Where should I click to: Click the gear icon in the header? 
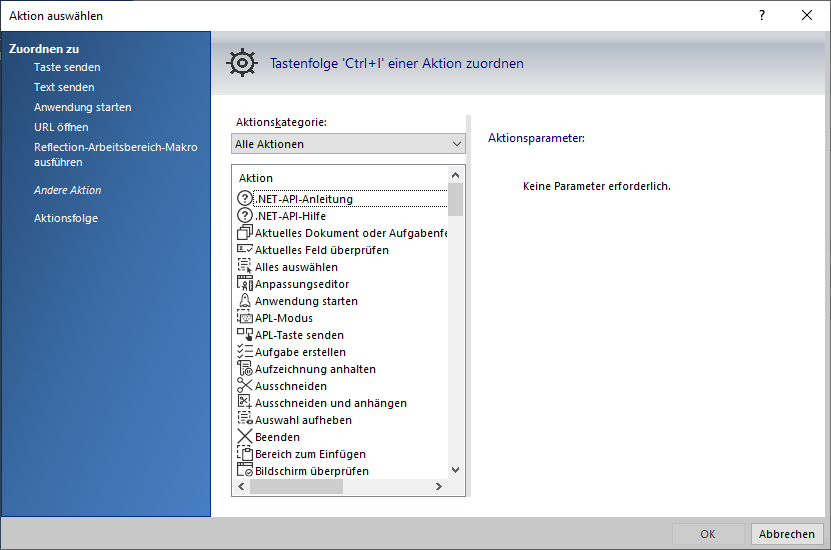coord(242,63)
